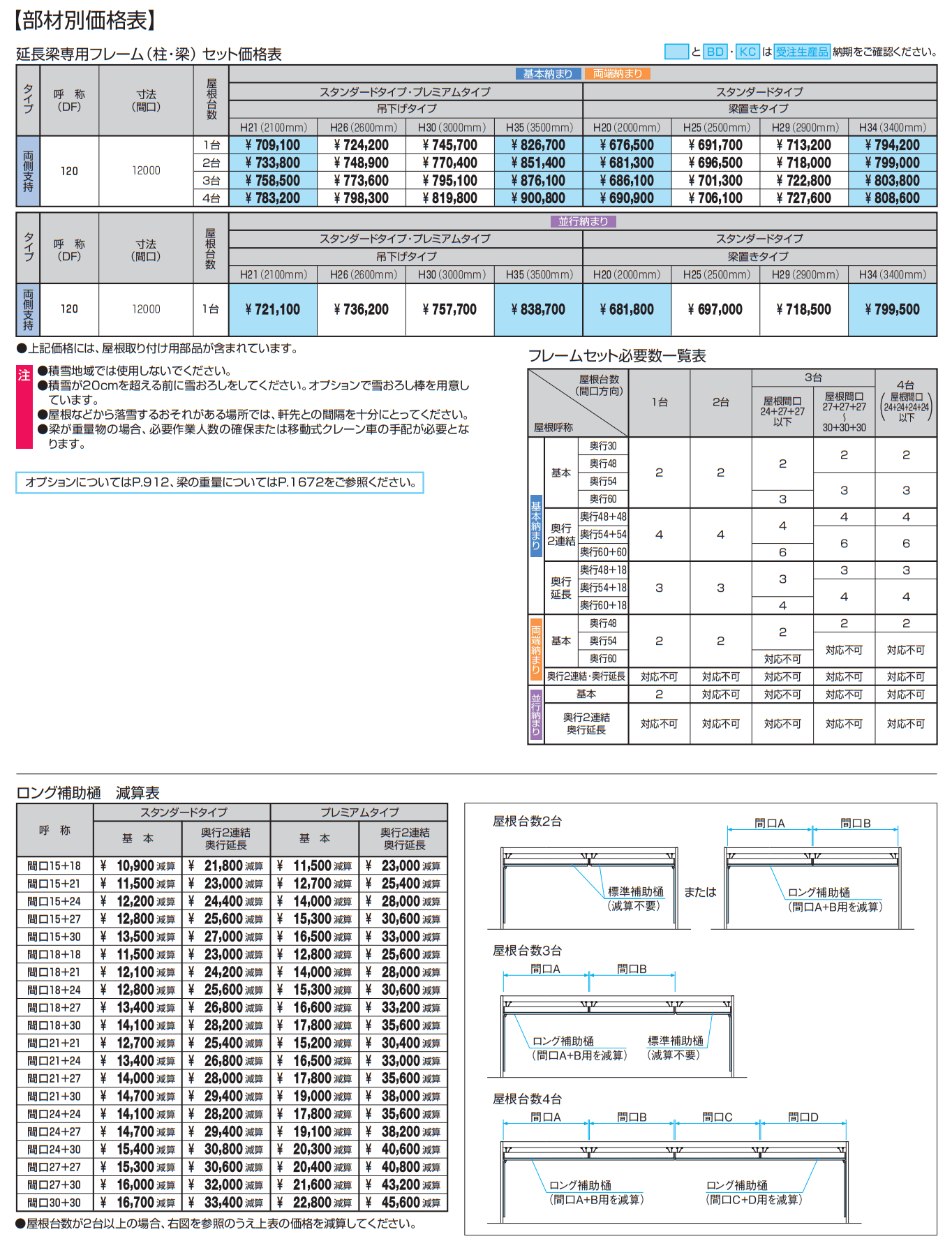Select the ¥721,100 price in 並行納まり table
The height and width of the screenshot is (1255, 952).
[x=273, y=309]
